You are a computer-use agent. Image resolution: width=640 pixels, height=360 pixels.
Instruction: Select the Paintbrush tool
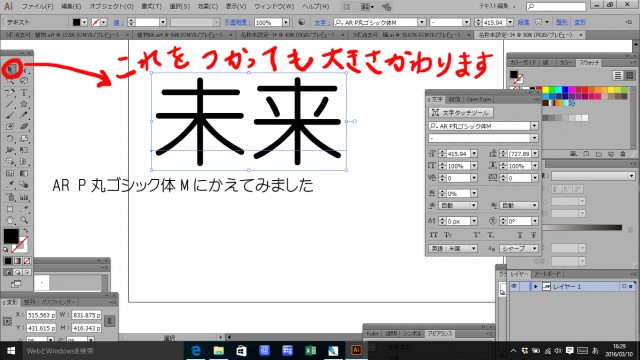(x=10, y=116)
